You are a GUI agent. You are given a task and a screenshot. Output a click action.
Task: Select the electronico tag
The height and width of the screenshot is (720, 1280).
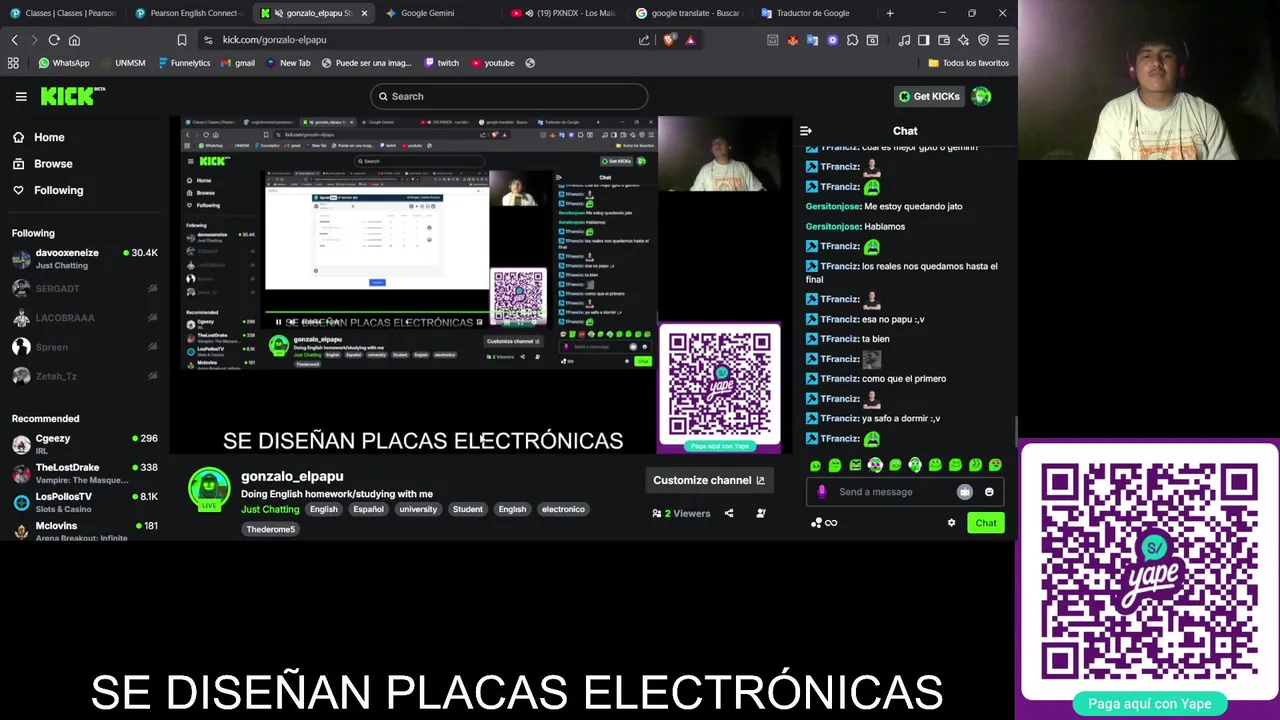click(x=563, y=509)
